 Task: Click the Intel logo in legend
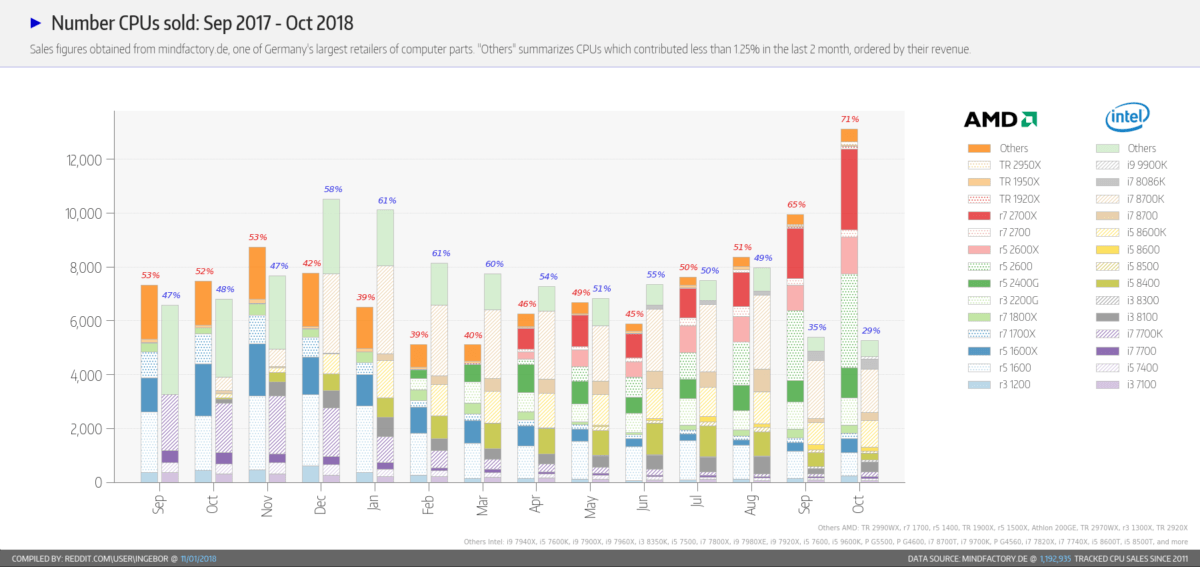(1127, 119)
